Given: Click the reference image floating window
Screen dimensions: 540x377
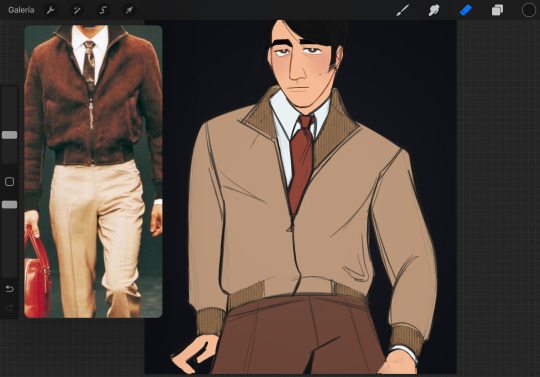Looking at the screenshot, I should coord(93,171).
